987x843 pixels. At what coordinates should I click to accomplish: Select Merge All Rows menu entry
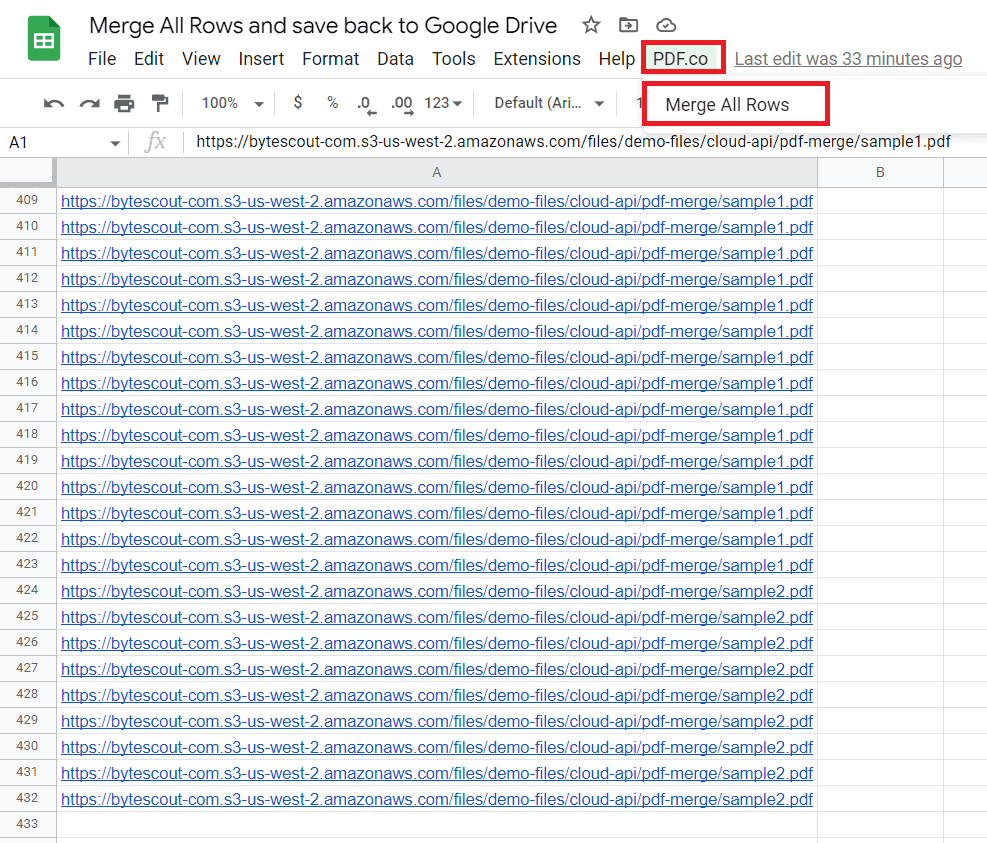727,105
